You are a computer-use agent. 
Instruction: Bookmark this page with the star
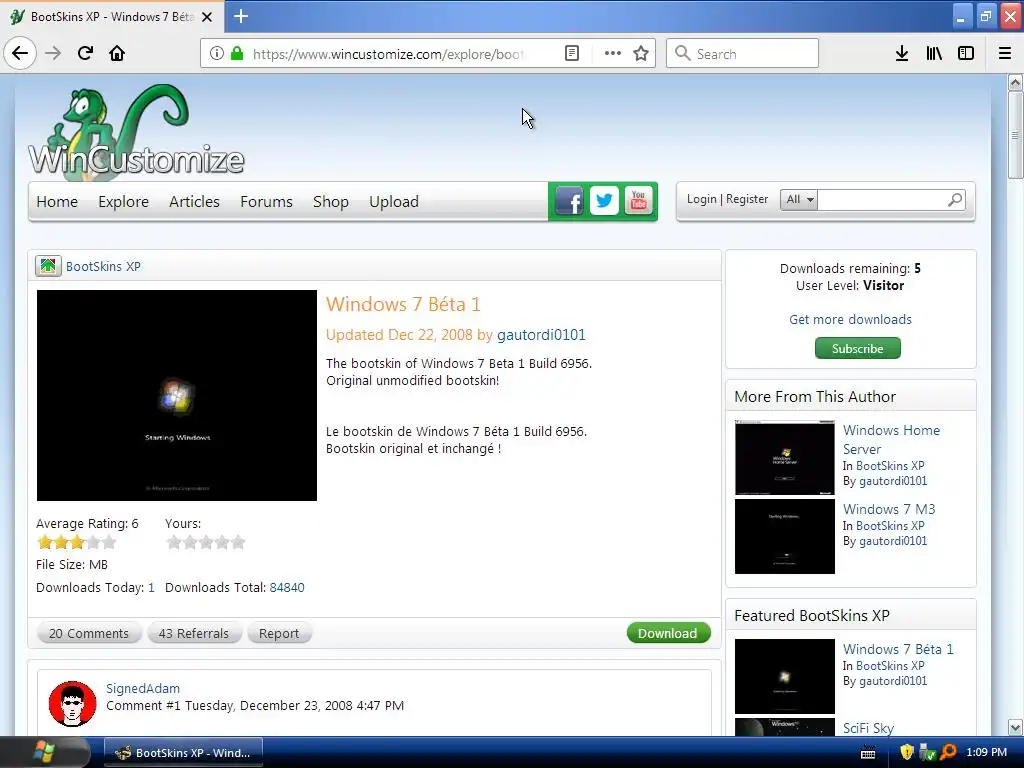(x=641, y=54)
